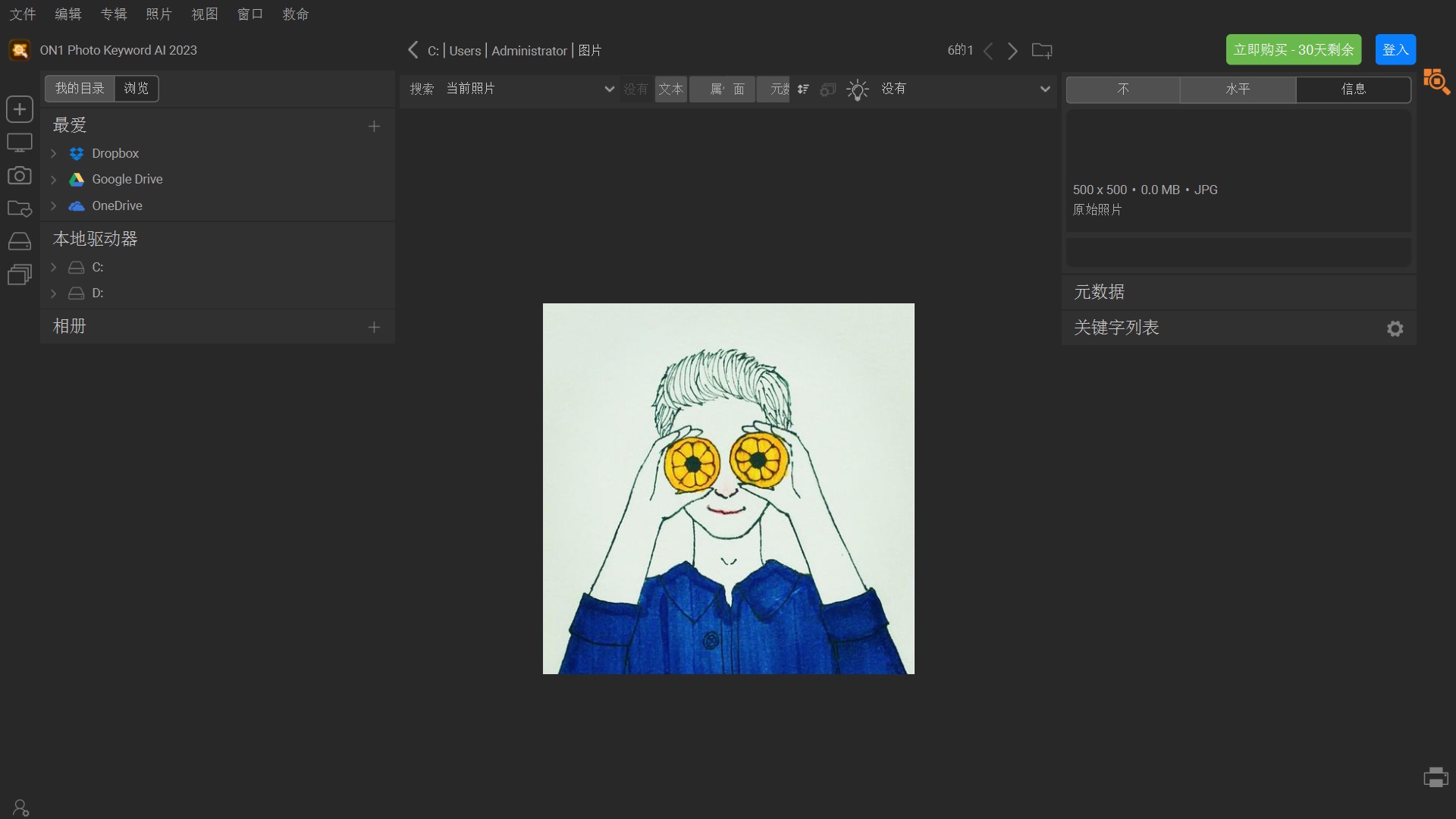Select the 信息 tab in right panel
Screen dimensions: 1456x819
tap(1354, 89)
